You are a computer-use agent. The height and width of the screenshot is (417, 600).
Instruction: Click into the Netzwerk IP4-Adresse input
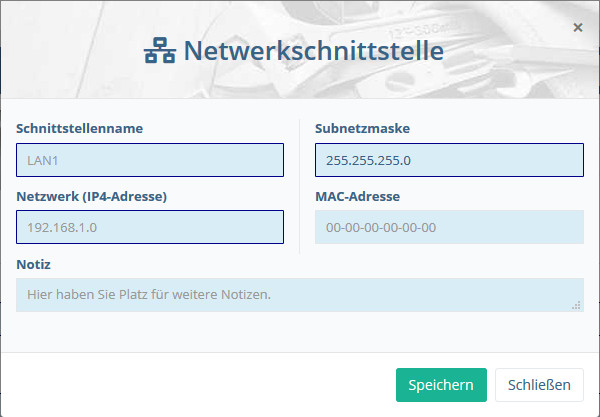click(150, 227)
